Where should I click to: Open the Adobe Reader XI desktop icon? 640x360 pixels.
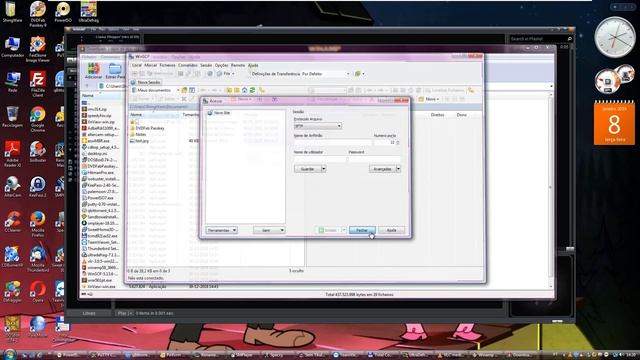(x=12, y=154)
